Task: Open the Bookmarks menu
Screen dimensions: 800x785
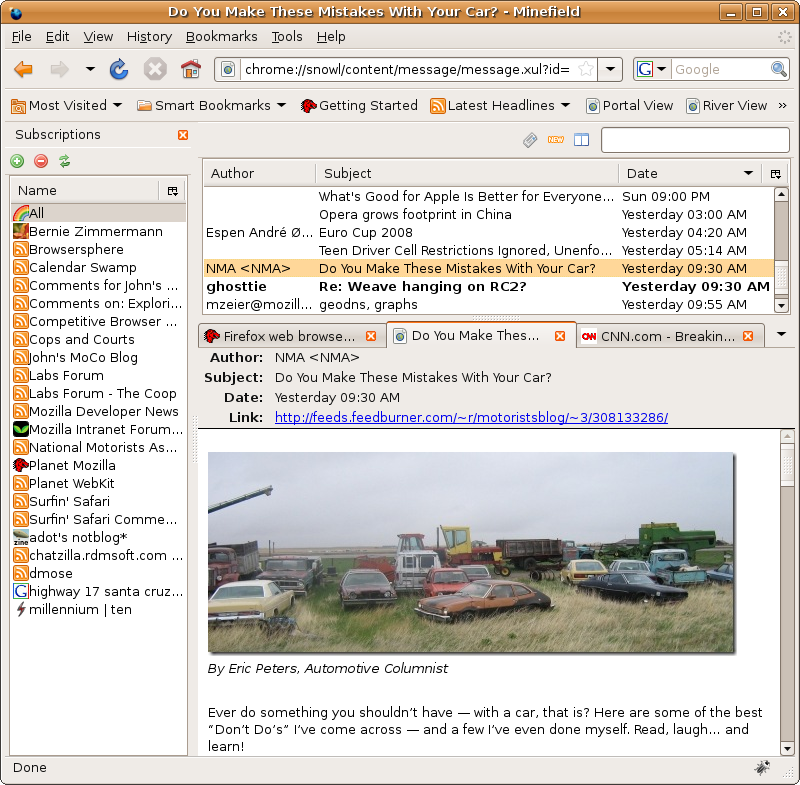Action: 221,36
